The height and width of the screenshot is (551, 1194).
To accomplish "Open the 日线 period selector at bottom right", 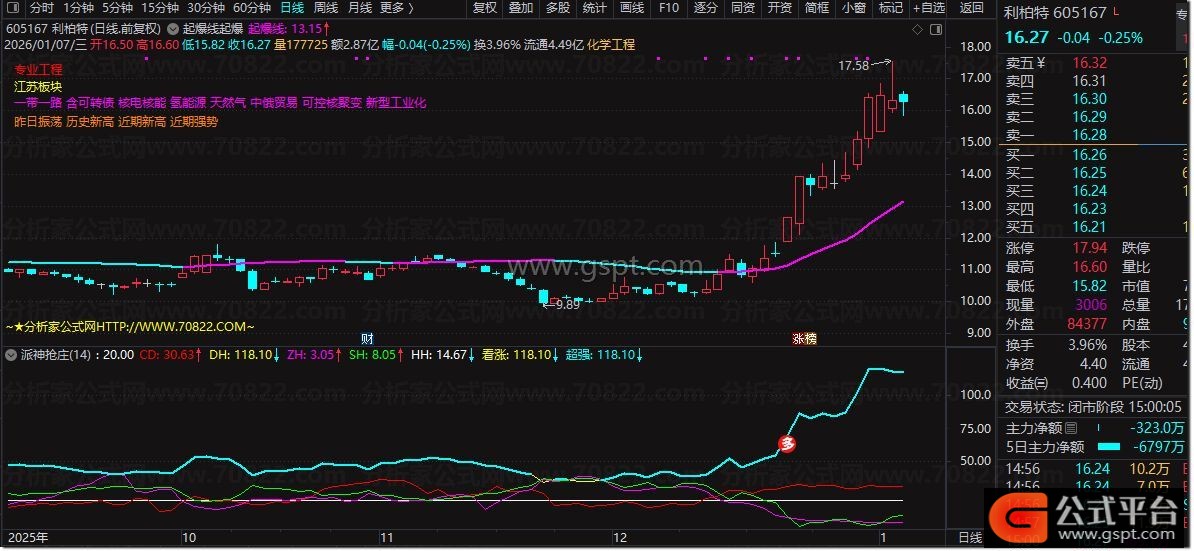I will tap(970, 538).
